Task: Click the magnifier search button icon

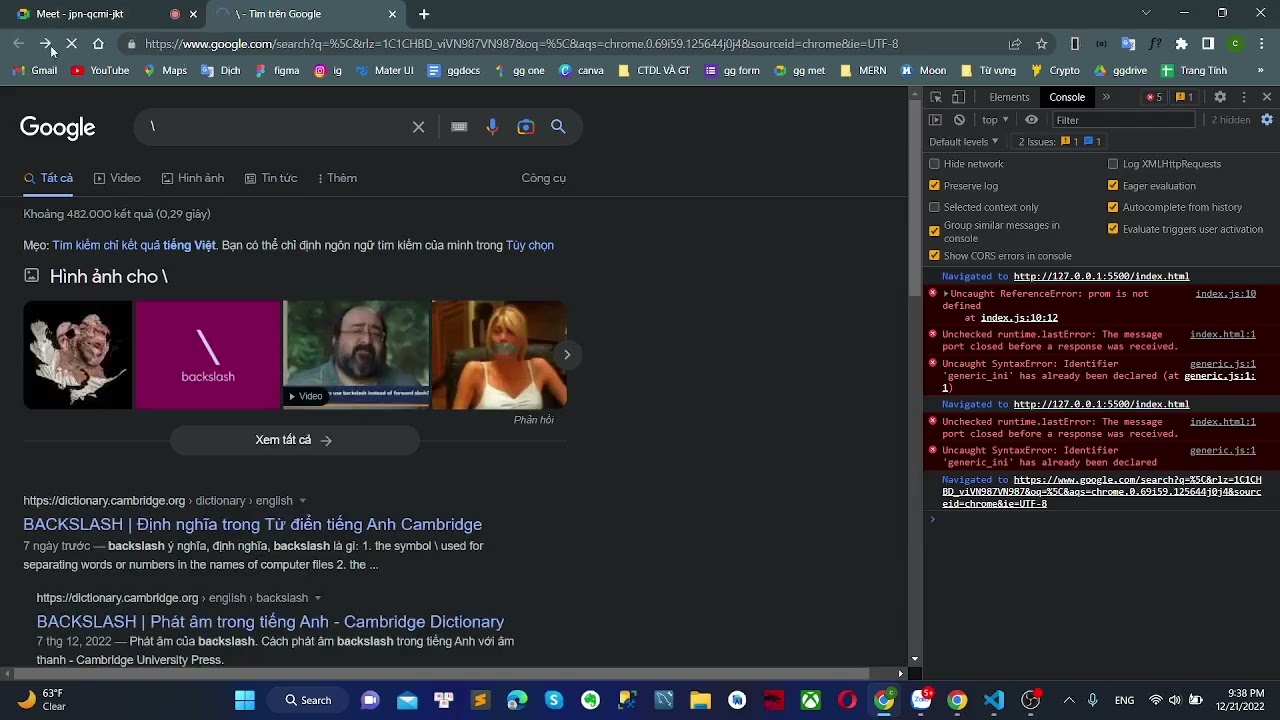Action: pyautogui.click(x=558, y=127)
